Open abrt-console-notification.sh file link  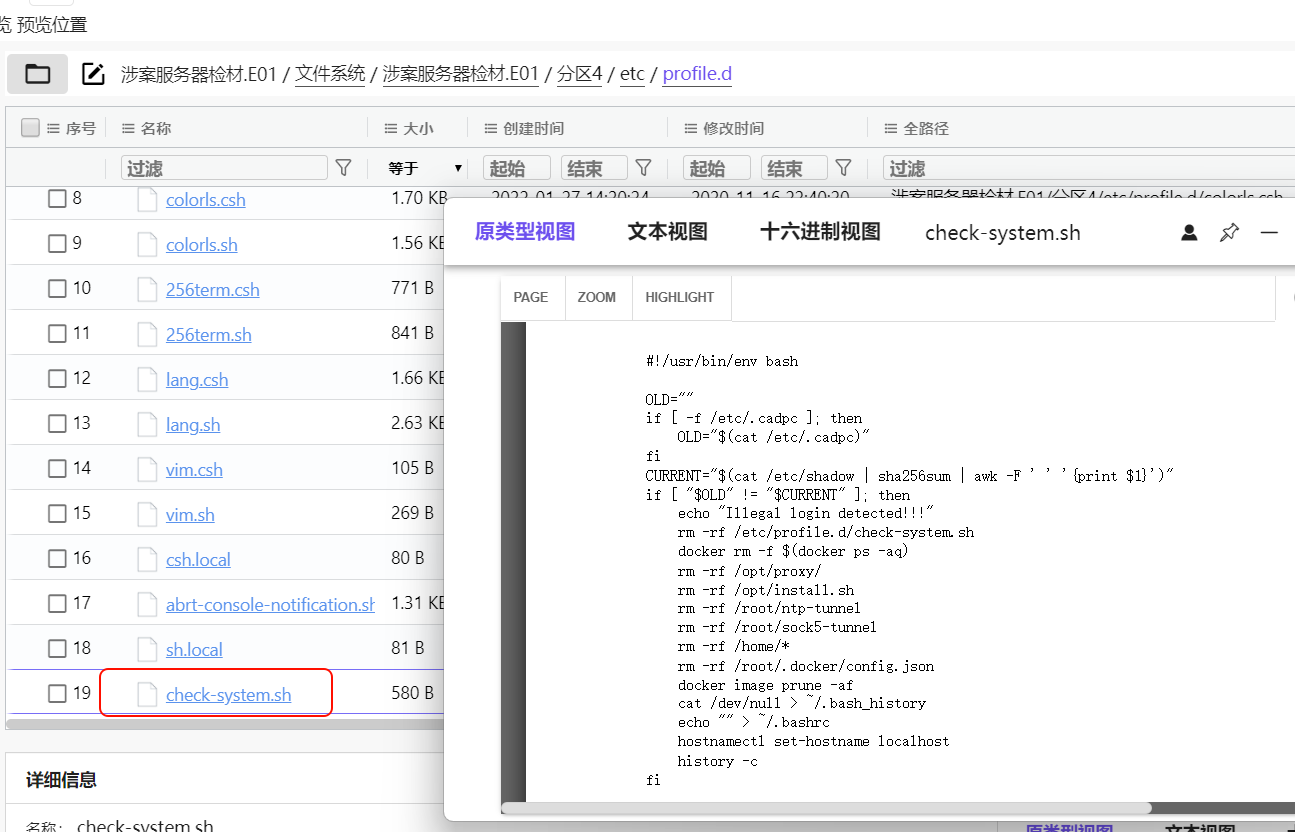(x=271, y=605)
